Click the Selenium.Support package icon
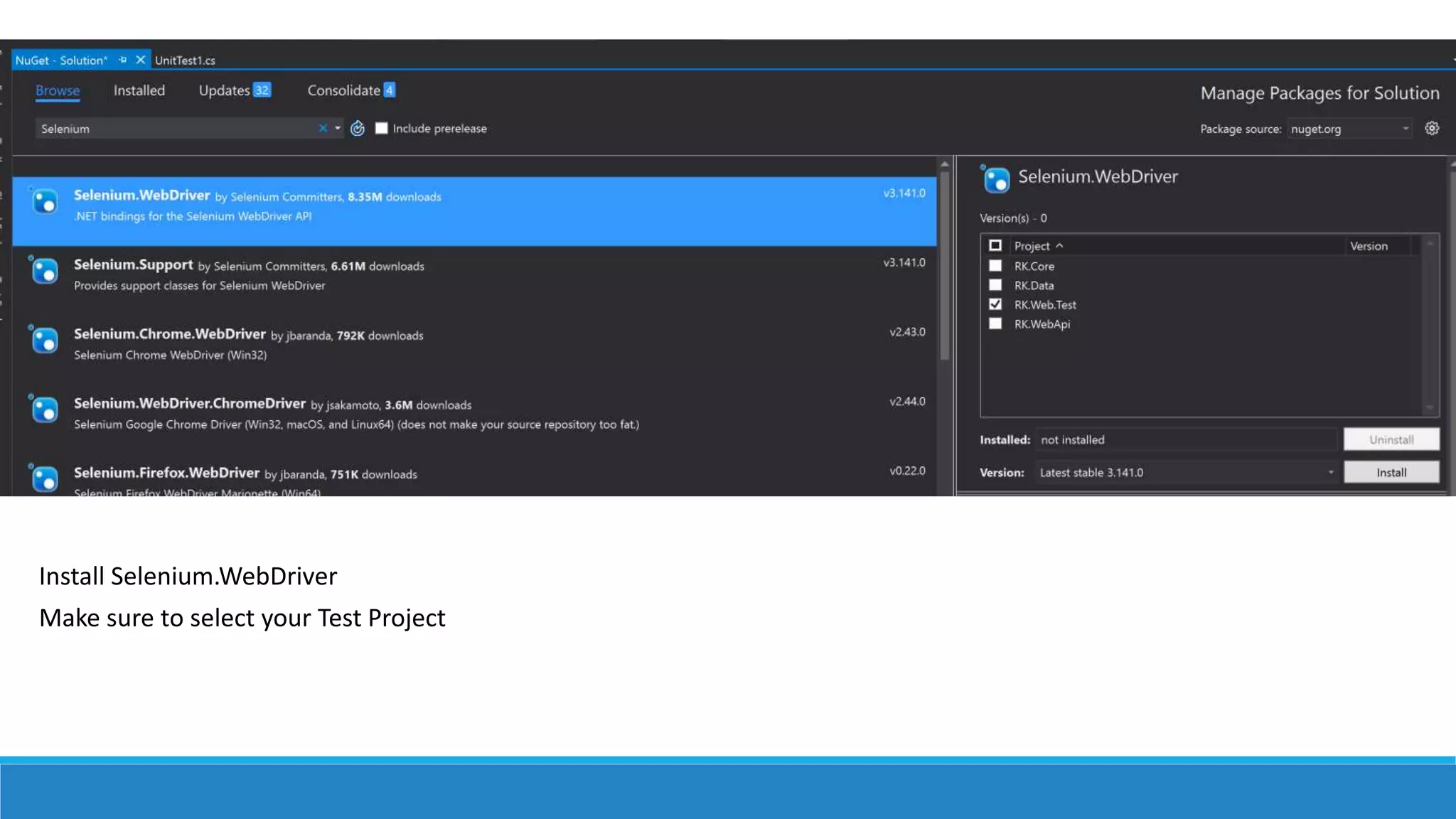This screenshot has height=819, width=1456. (44, 270)
